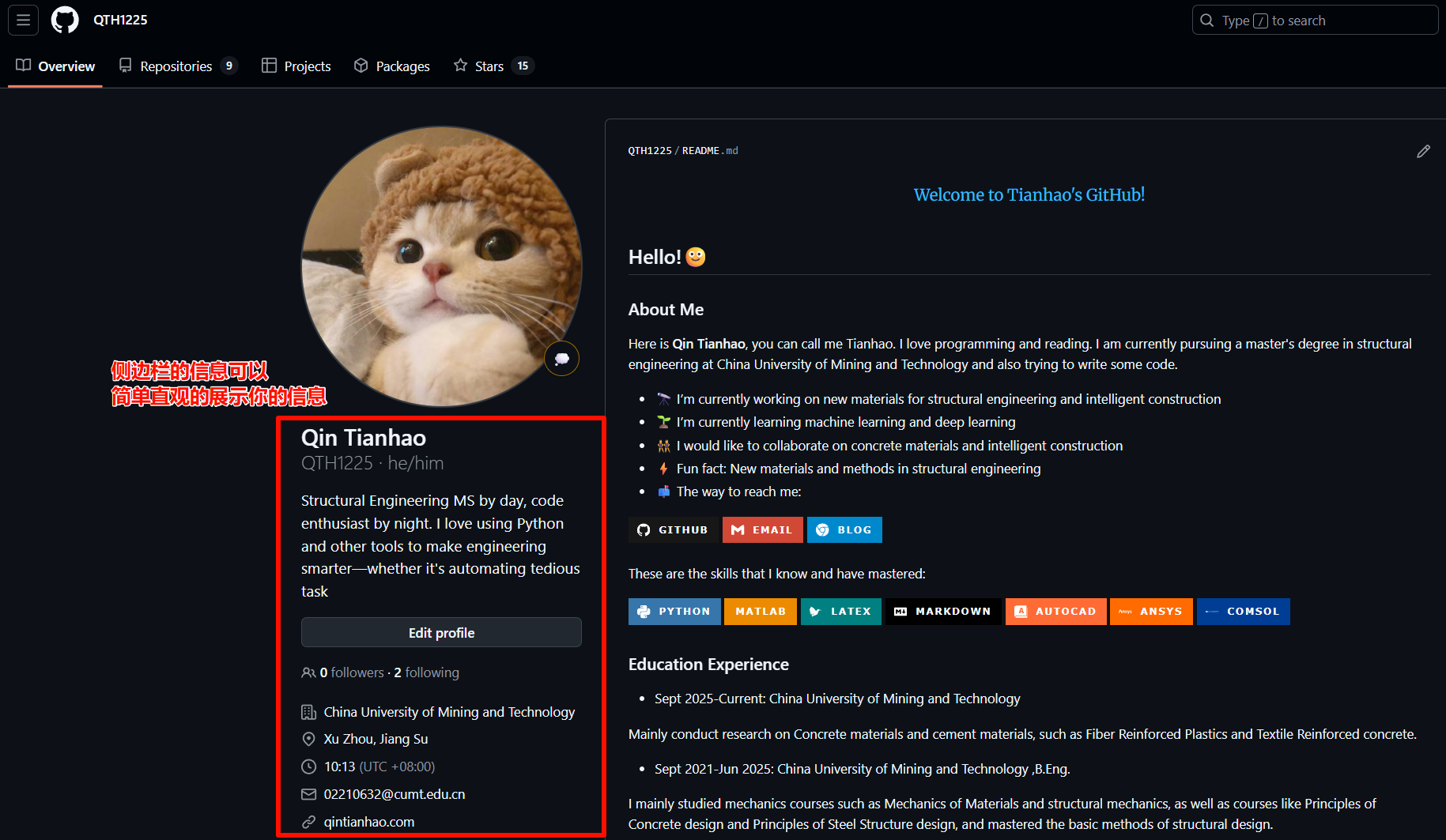Click the mail icon next to the email address

pos(308,794)
